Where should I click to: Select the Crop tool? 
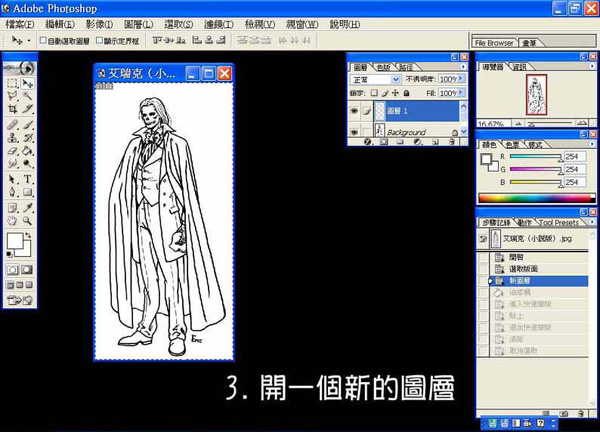(13, 109)
